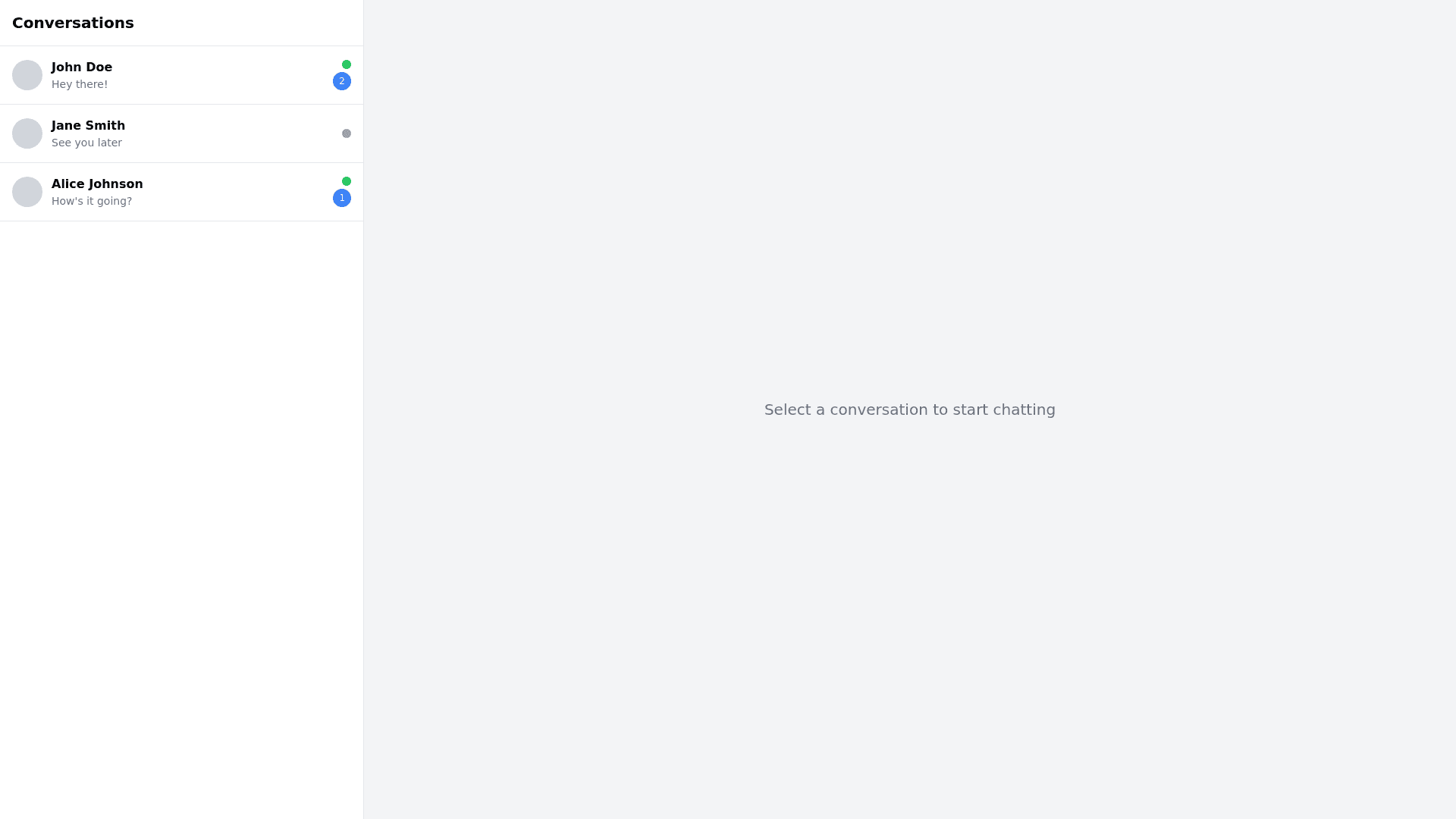Click the "Select a conversation to start chatting" text
Image resolution: width=1456 pixels, height=819 pixels.
(x=909, y=409)
